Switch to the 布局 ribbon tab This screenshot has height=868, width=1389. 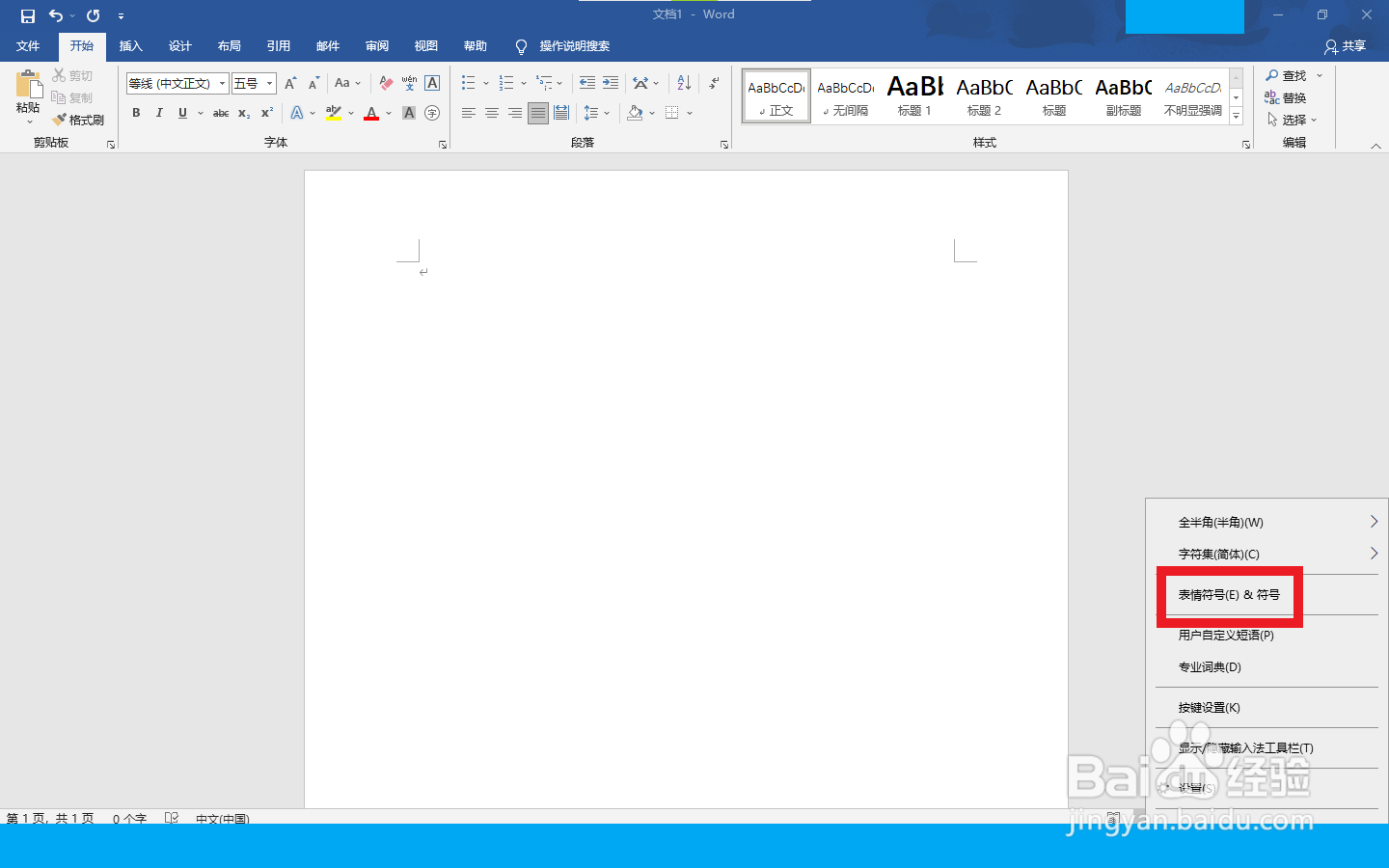(230, 46)
